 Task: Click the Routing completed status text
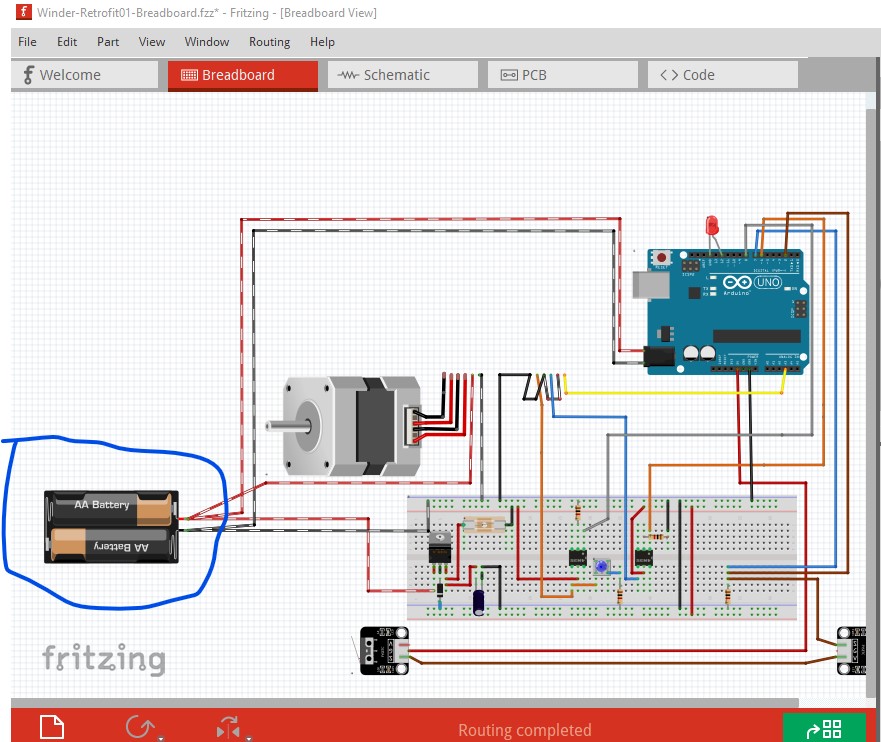point(525,730)
